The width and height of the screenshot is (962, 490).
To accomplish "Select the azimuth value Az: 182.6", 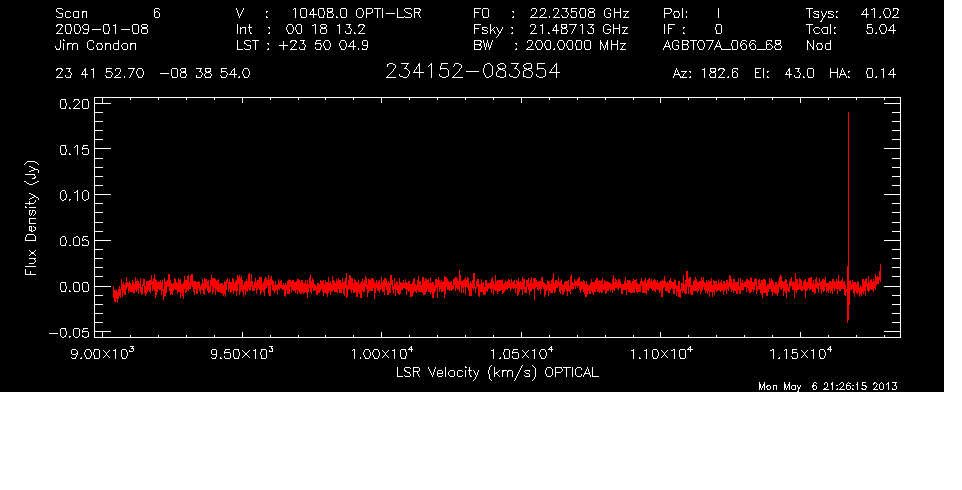I will [x=706, y=74].
